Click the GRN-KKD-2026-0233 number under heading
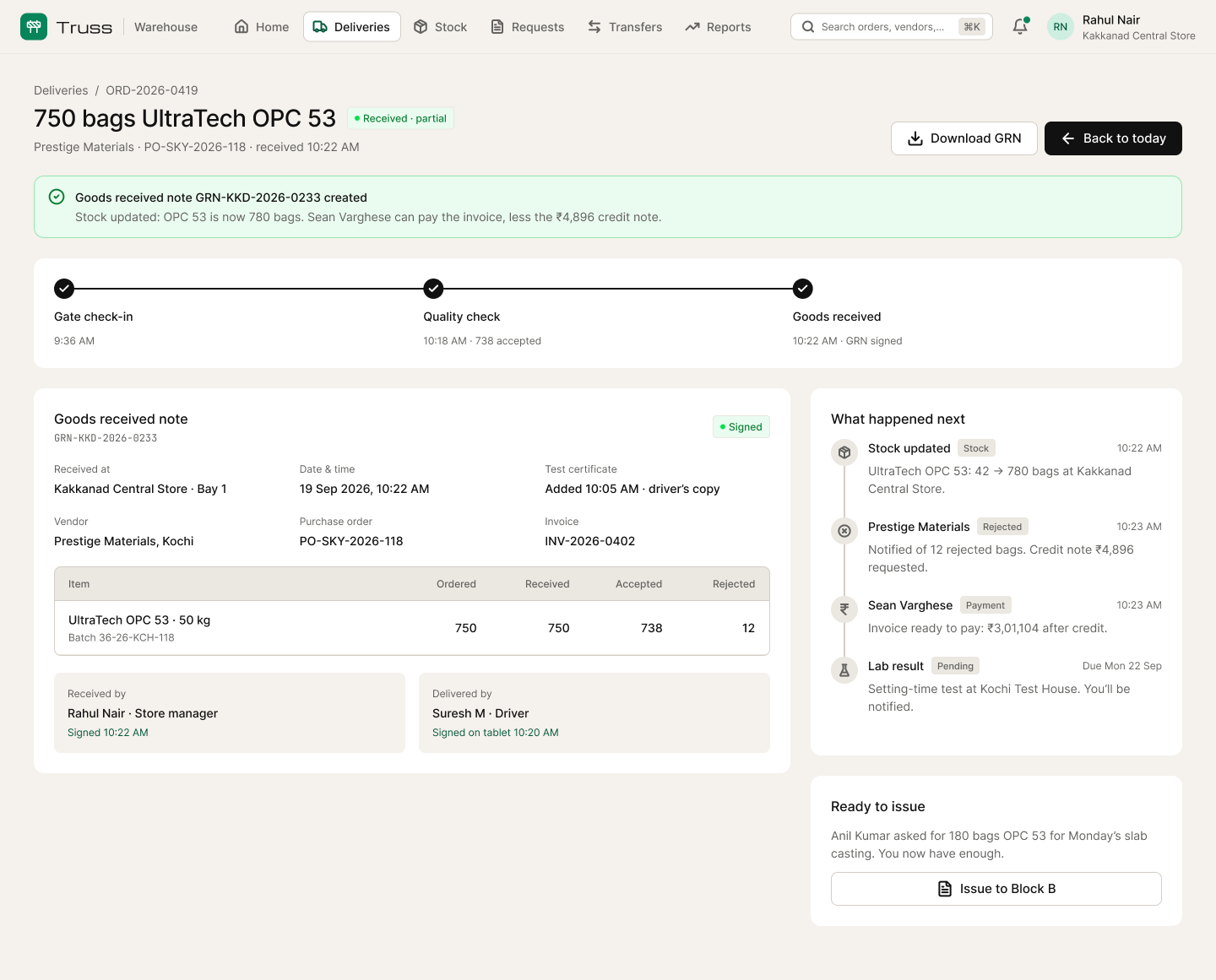The width and height of the screenshot is (1216, 980). click(x=106, y=438)
